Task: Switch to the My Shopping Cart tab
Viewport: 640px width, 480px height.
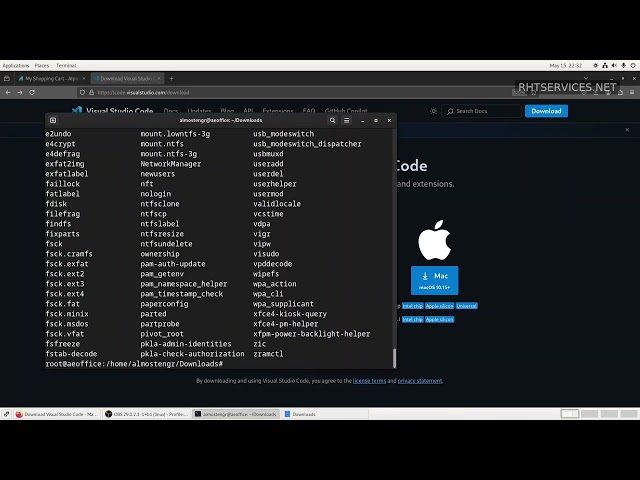Action: click(51, 78)
